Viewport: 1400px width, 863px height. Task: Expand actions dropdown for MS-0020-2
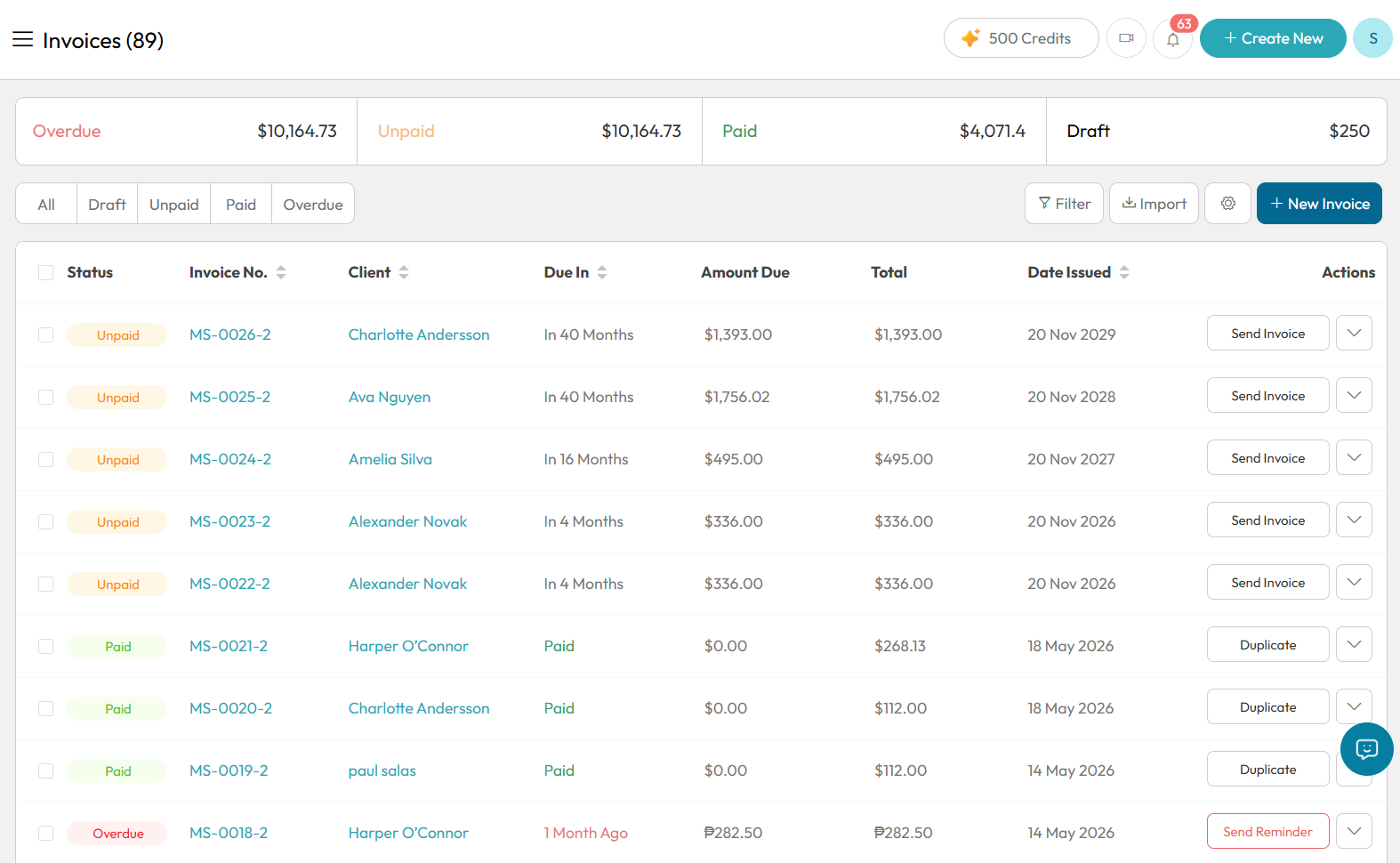click(1354, 706)
